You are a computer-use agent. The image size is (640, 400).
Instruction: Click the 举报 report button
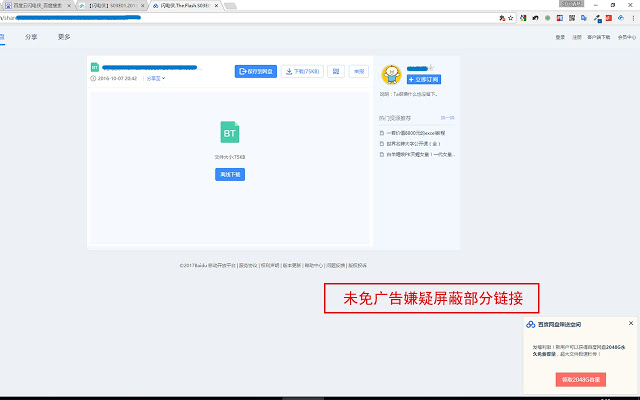point(359,71)
